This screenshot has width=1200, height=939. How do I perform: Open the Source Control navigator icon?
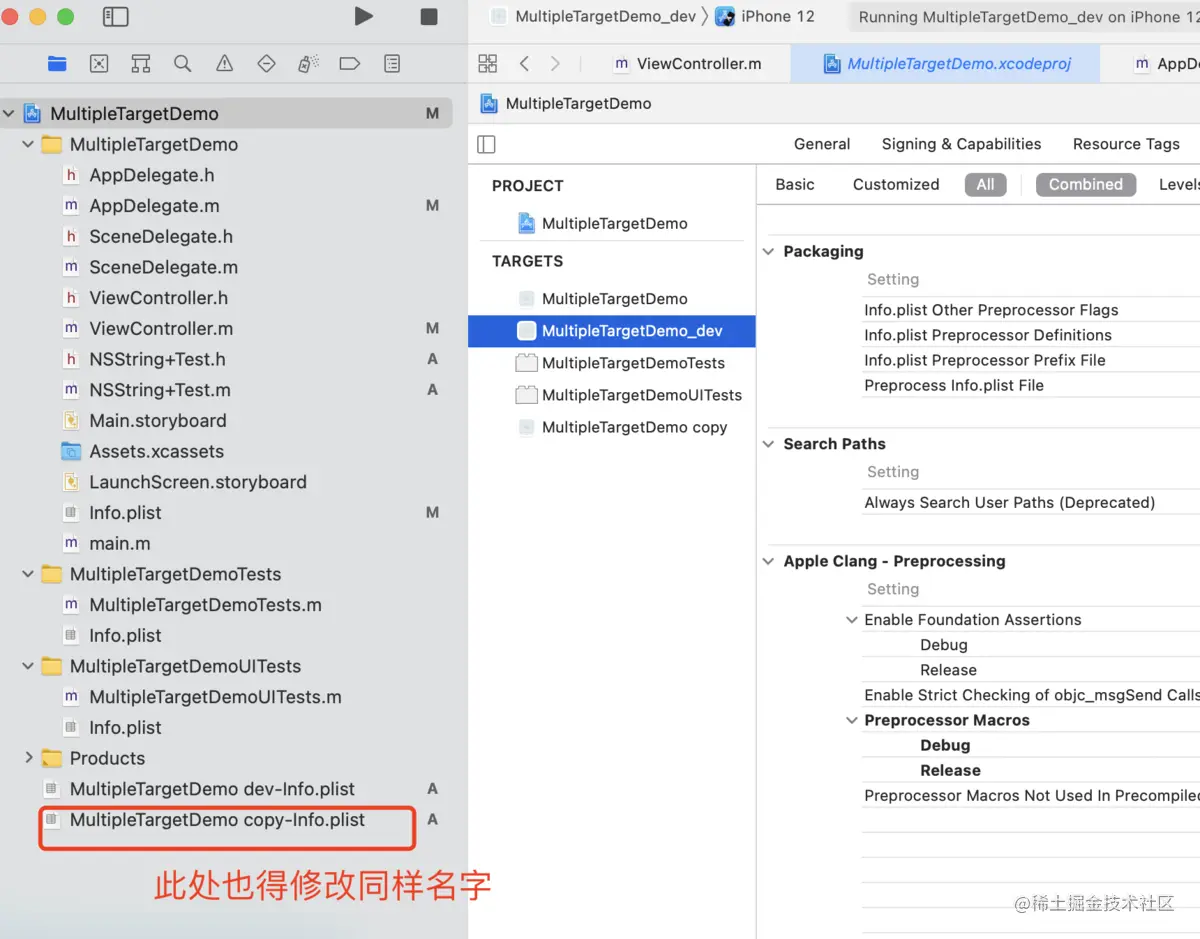99,64
